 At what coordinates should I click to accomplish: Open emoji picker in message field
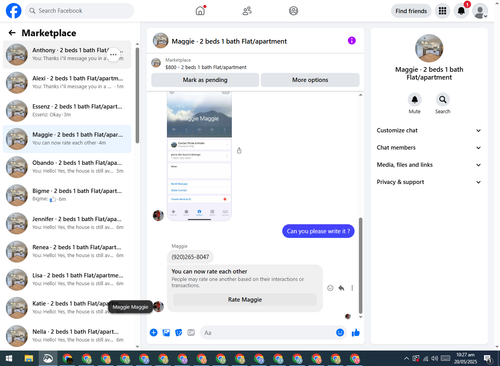click(x=340, y=332)
